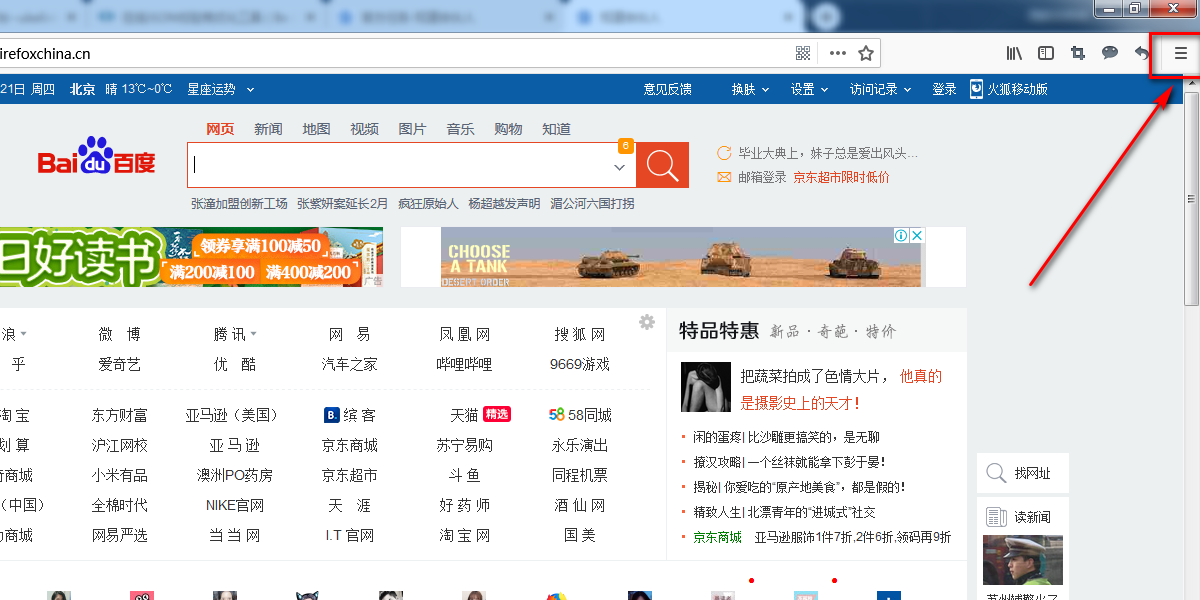Open the Library bookshelf icon
The image size is (1200, 600).
pos(1014,53)
